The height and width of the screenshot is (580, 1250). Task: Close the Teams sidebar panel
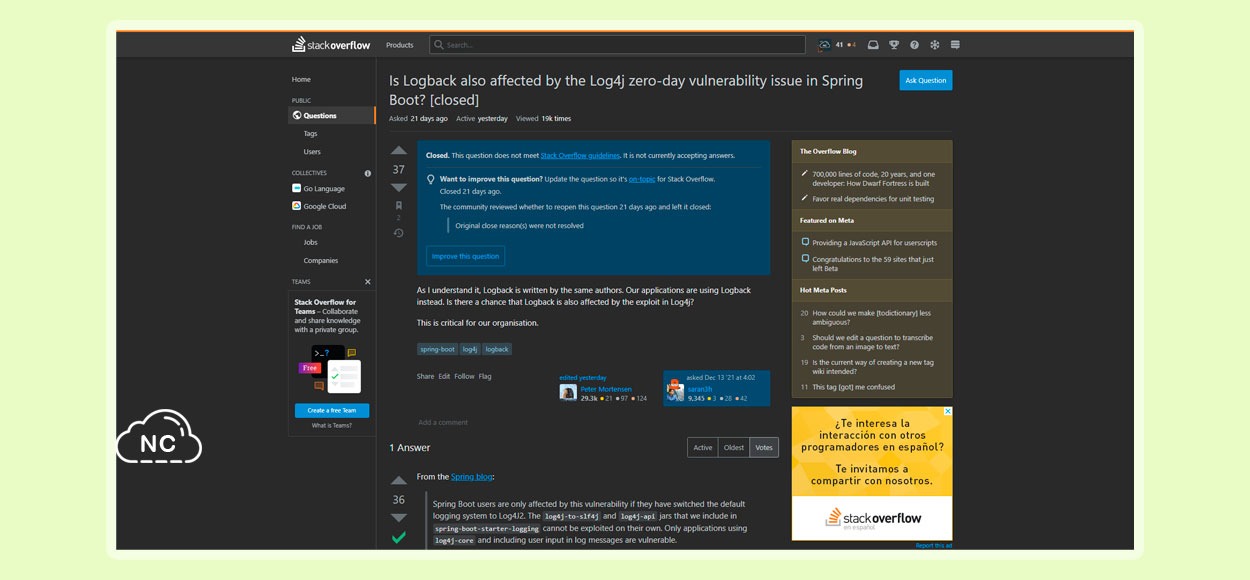pos(367,282)
